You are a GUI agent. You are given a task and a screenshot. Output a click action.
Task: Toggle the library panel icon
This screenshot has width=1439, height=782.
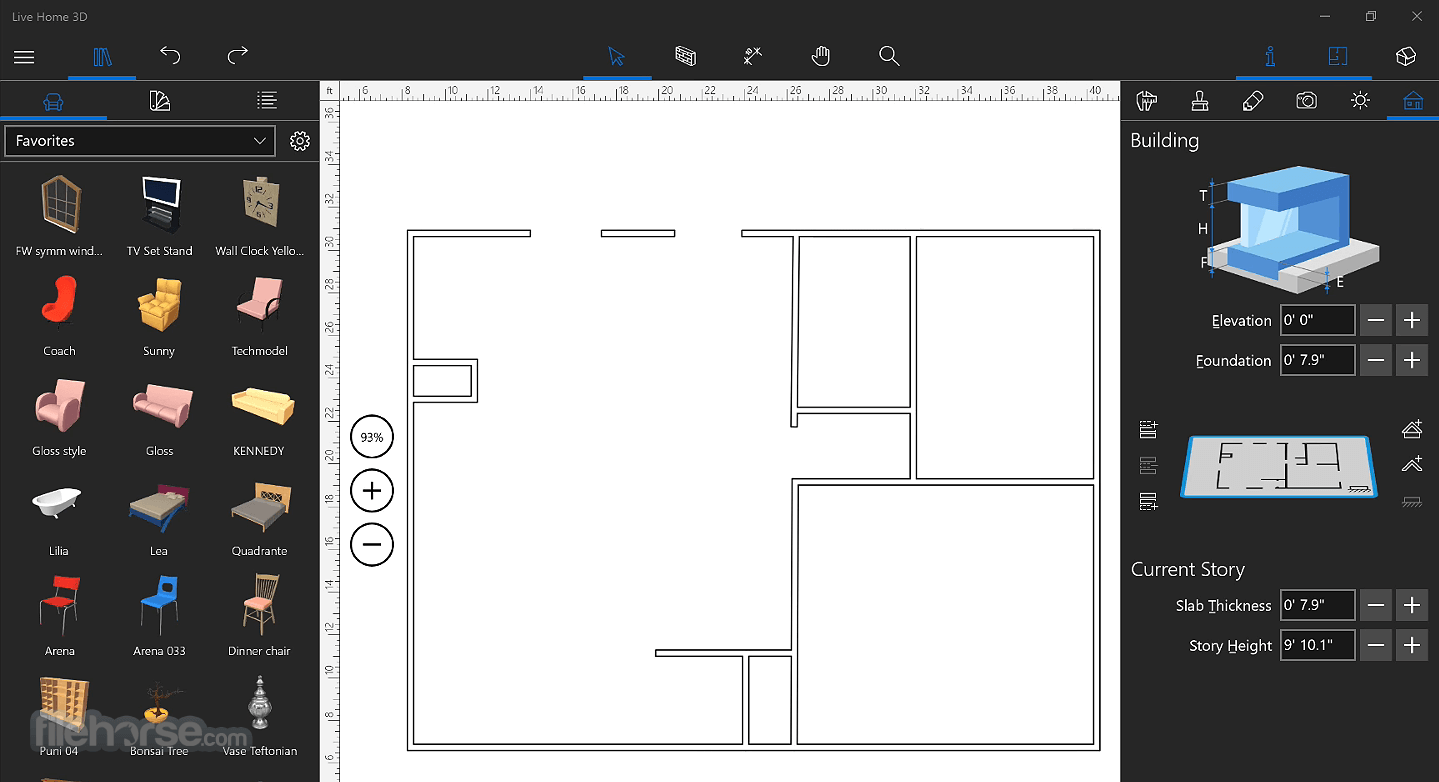(x=102, y=57)
